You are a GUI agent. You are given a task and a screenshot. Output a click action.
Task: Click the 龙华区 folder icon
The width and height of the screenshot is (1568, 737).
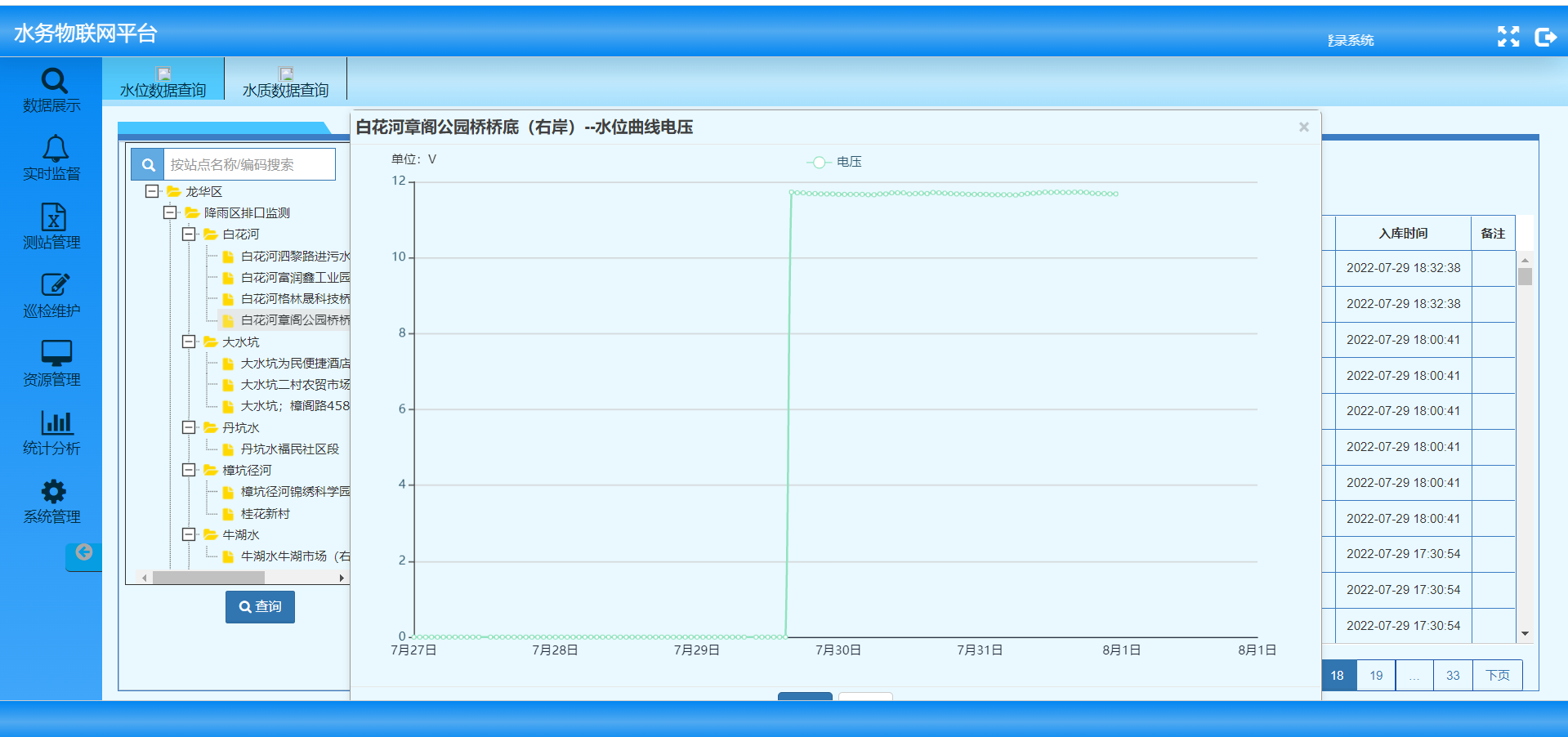(x=173, y=191)
